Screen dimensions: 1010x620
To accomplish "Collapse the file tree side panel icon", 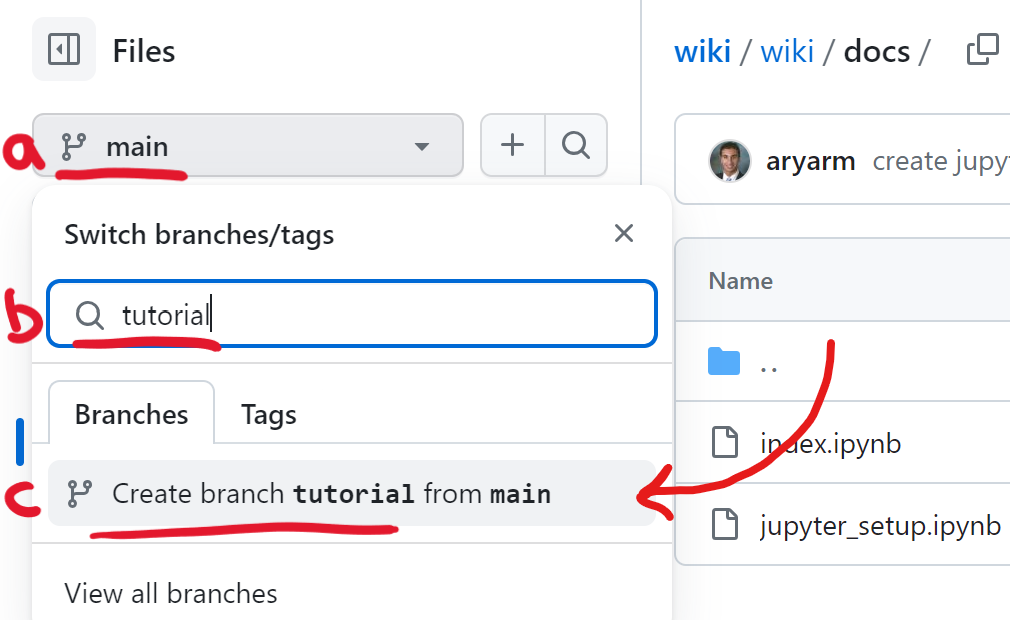I will click(x=64, y=50).
